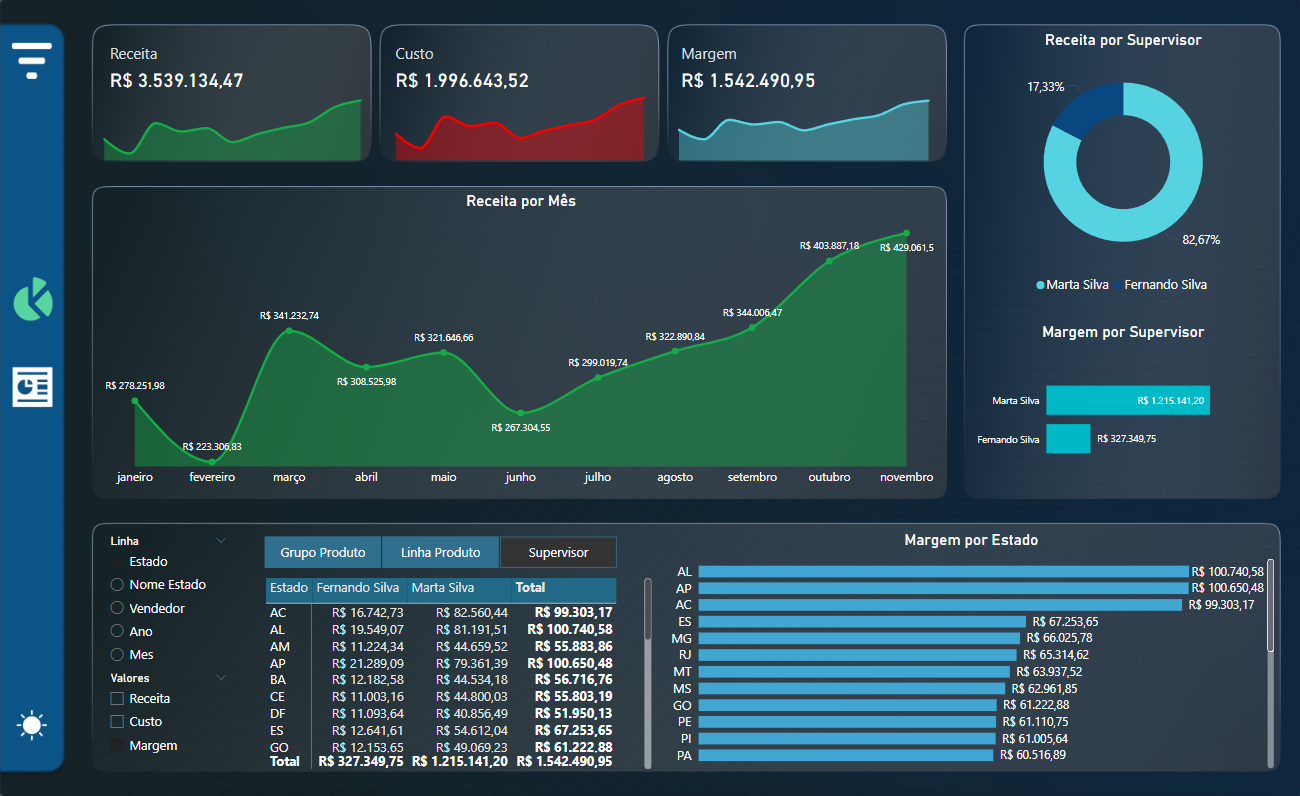The width and height of the screenshot is (1300, 796).
Task: Sort by Marta Silva column header
Action: [x=443, y=588]
